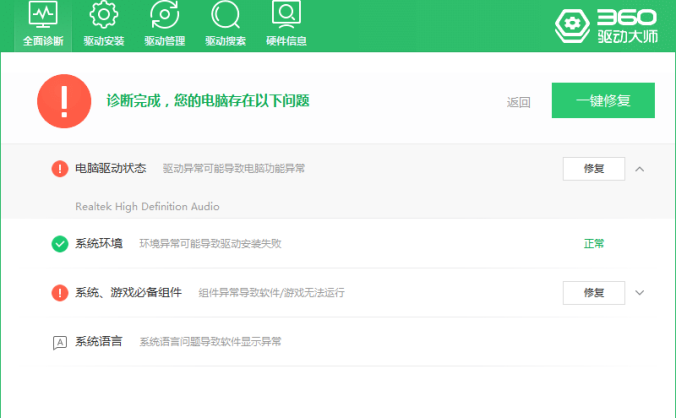676x418 pixels.
Task: Select the 系统、游戏必备组件 label
Action: 128,293
